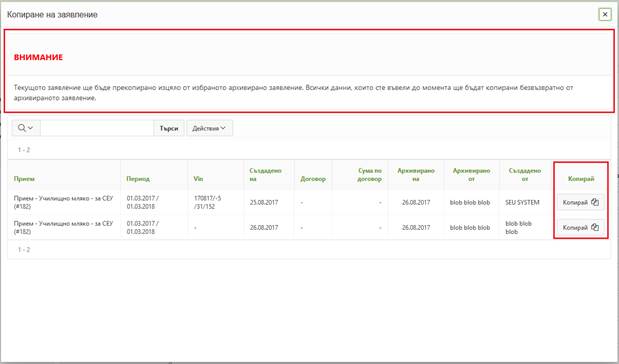Viewport: 619px width, 364px height.
Task: Select the Vin value 170817/-5/31/152
Action: click(x=208, y=202)
